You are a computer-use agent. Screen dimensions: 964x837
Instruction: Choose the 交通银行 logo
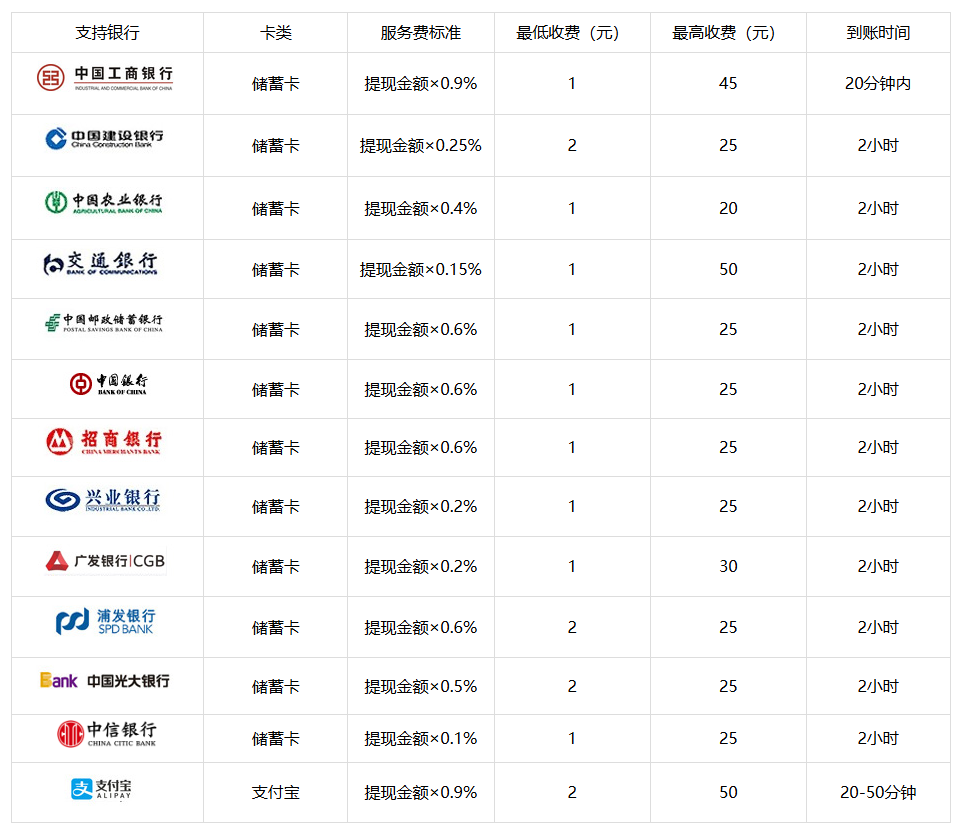[101, 264]
